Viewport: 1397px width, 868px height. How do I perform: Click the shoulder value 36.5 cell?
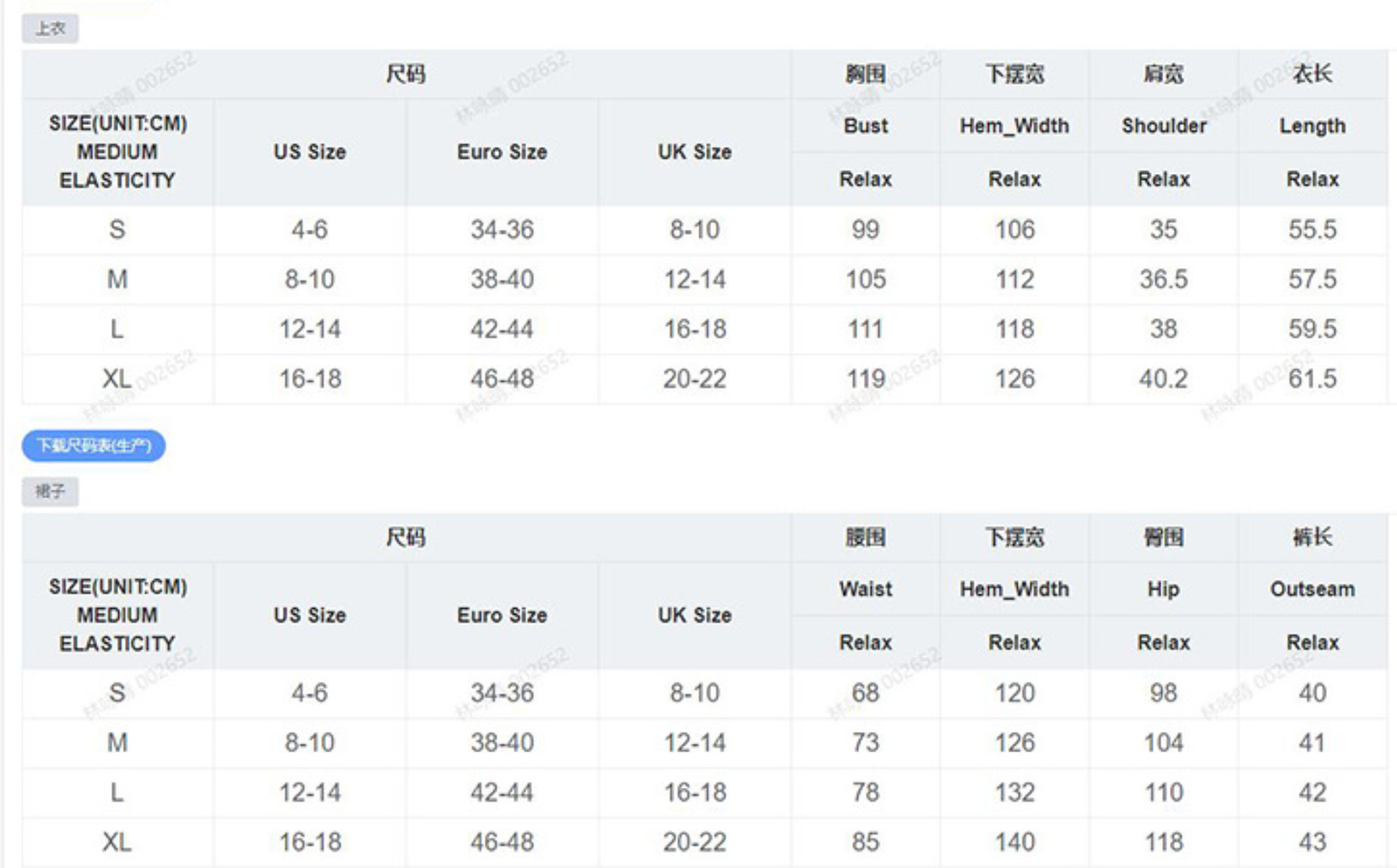pyautogui.click(x=1163, y=279)
